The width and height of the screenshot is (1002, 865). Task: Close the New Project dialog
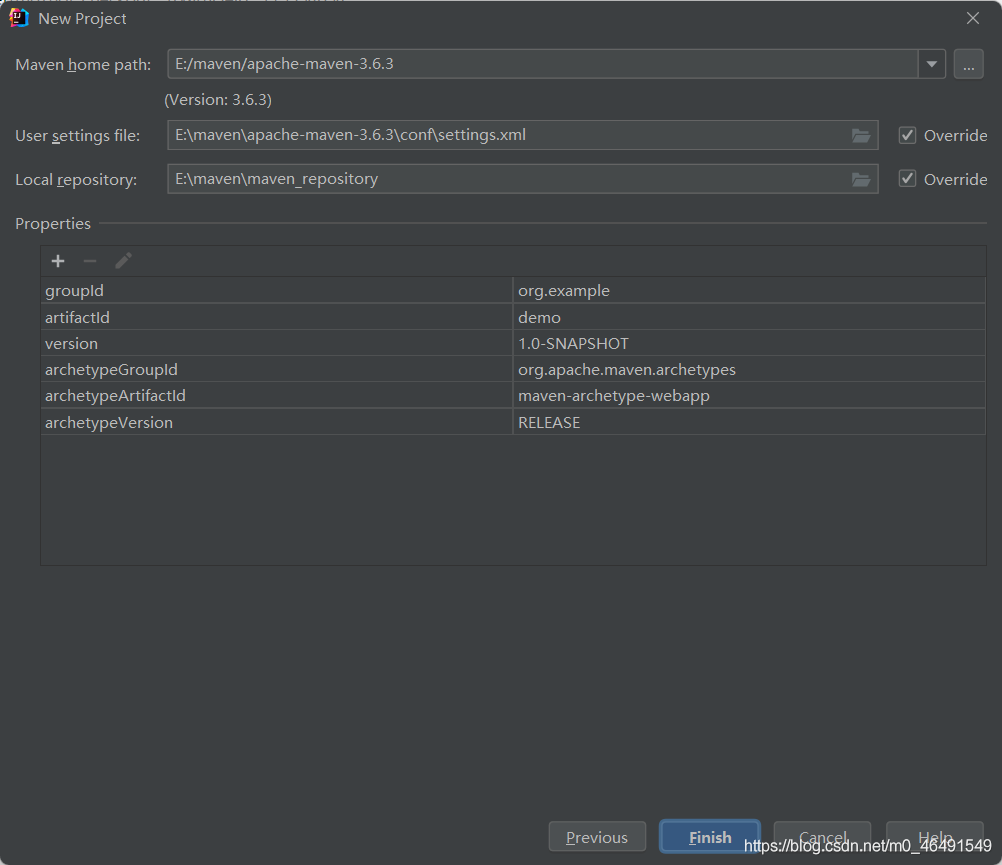point(973,19)
